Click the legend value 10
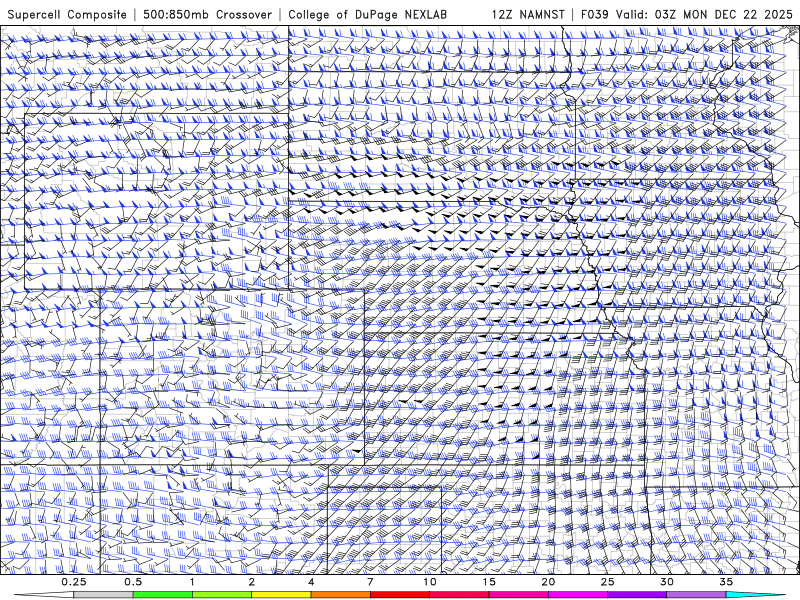Screen dimensions: 800x600 pyautogui.click(x=430, y=582)
